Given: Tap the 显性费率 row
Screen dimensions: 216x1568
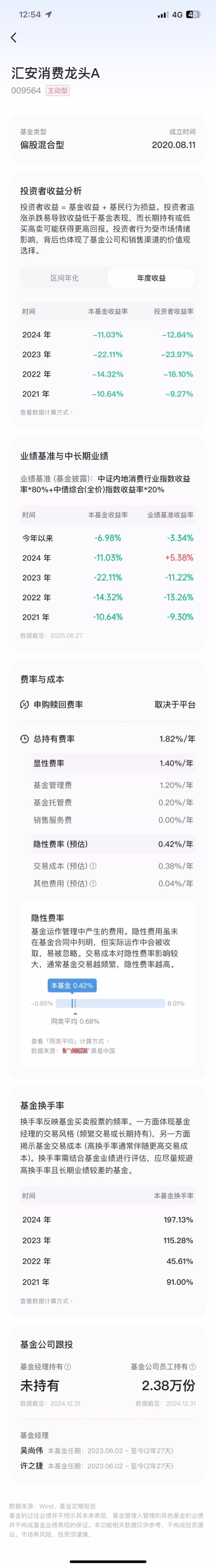Looking at the screenshot, I should tap(108, 763).
